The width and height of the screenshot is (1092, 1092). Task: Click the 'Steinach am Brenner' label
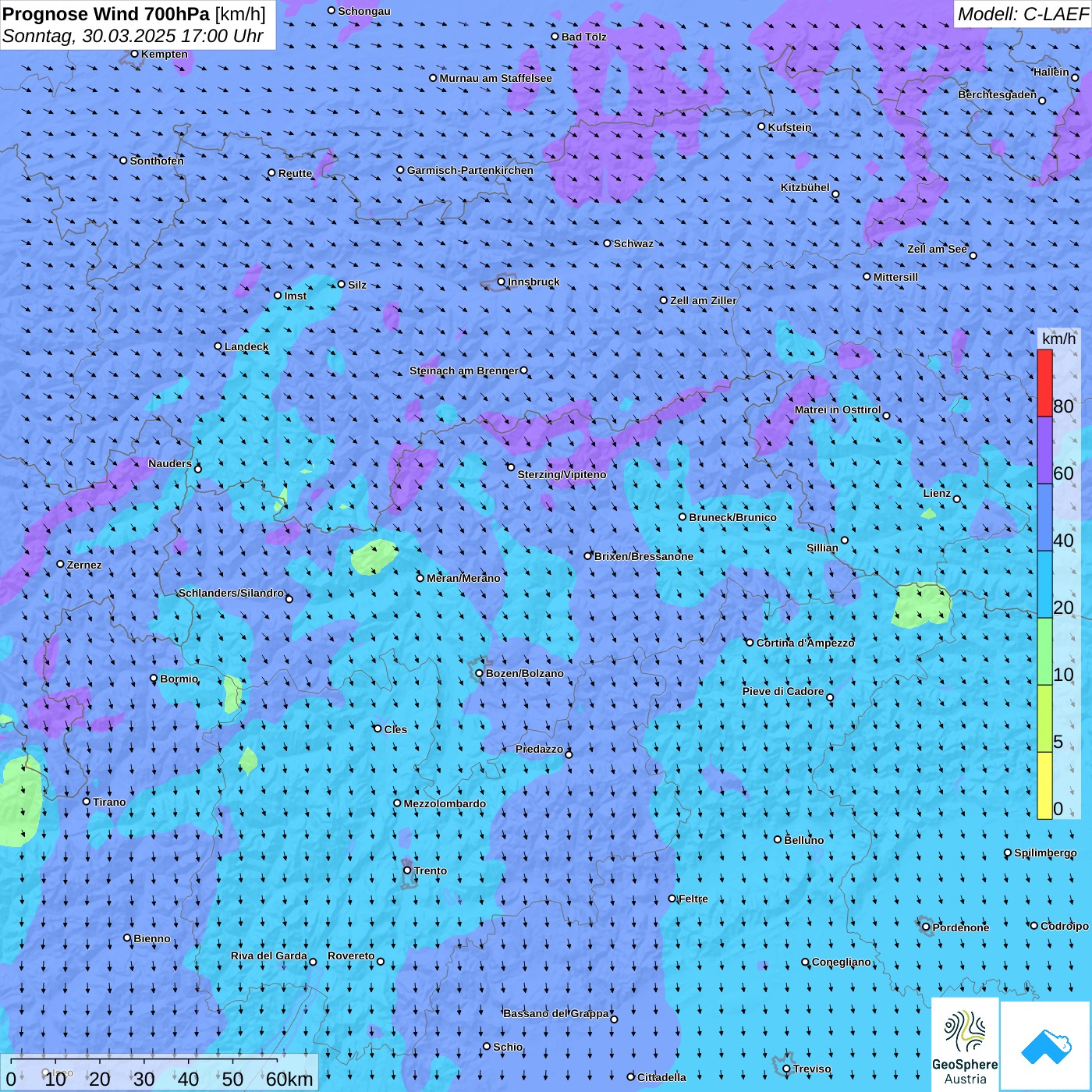(464, 370)
